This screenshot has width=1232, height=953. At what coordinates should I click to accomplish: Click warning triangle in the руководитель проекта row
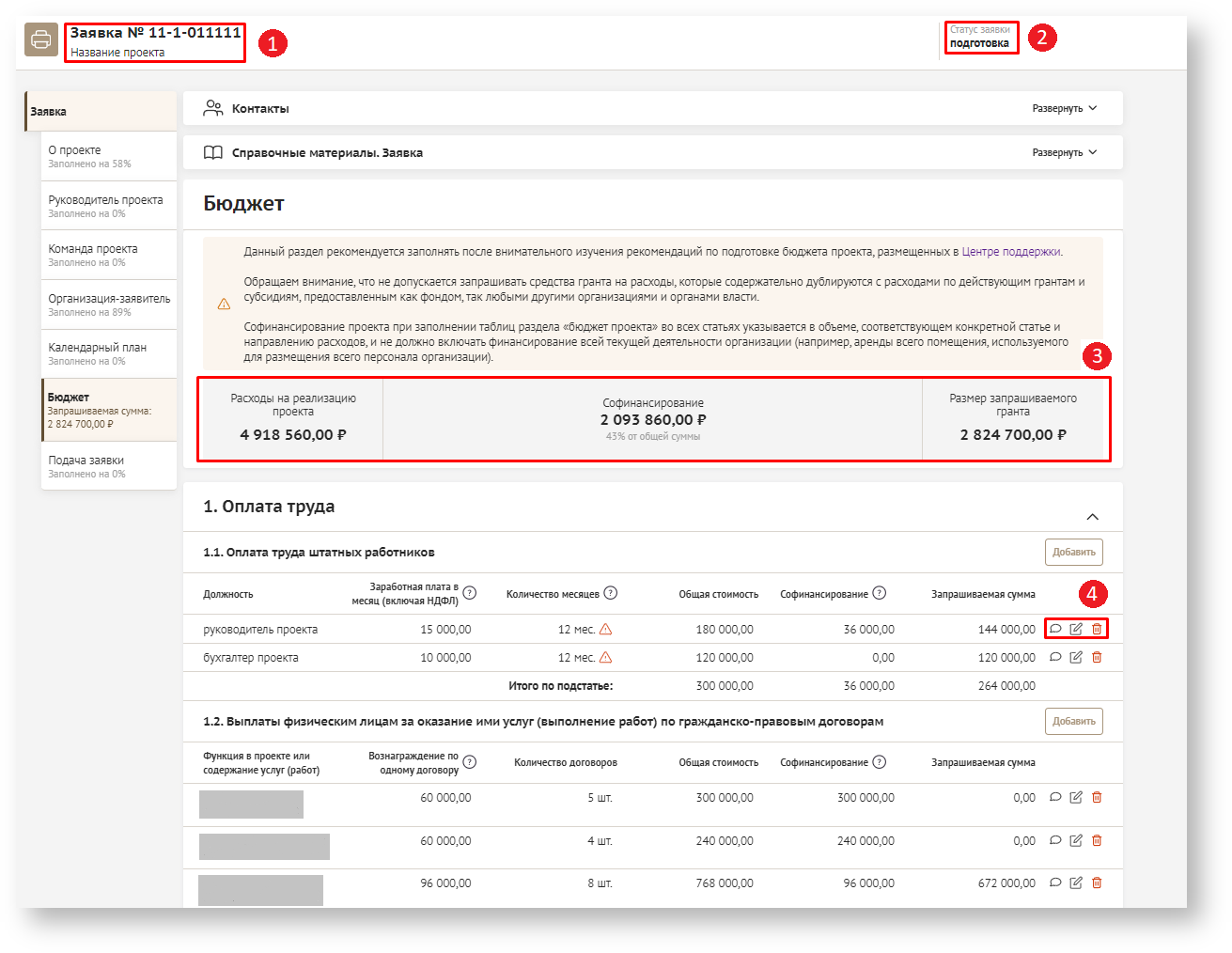coord(606,630)
